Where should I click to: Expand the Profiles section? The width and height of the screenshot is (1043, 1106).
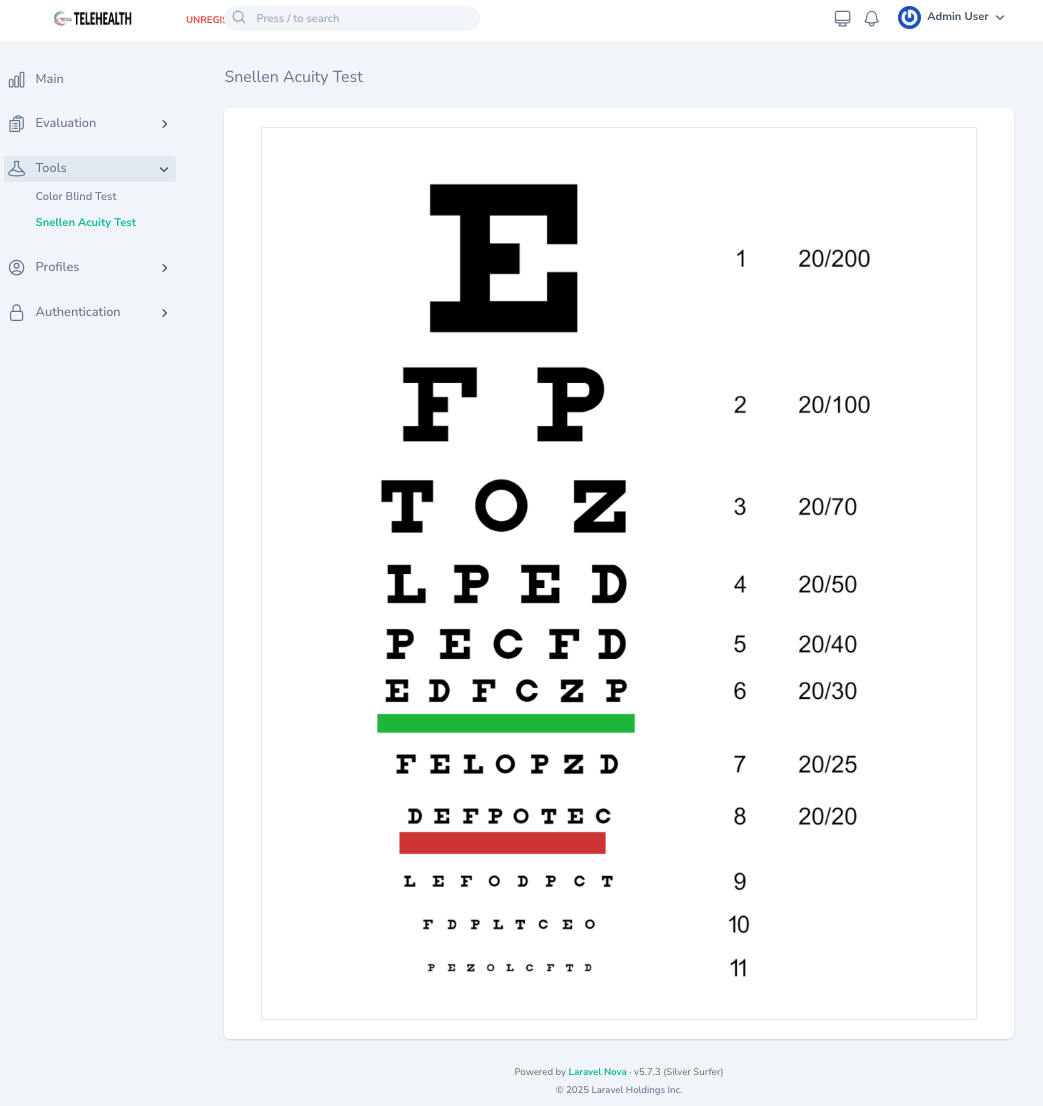(x=164, y=268)
